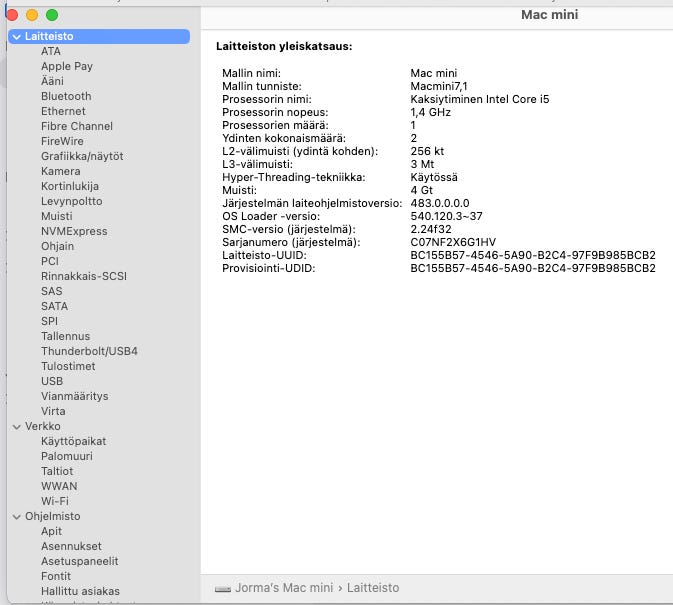Collapse the Verkko section chevron
This screenshot has height=605, width=673.
click(17, 427)
